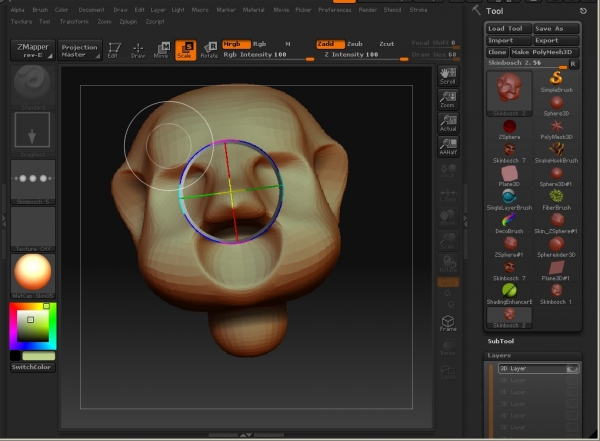Click the highlighted Scale transform icon
600x441 pixels.
click(x=186, y=50)
